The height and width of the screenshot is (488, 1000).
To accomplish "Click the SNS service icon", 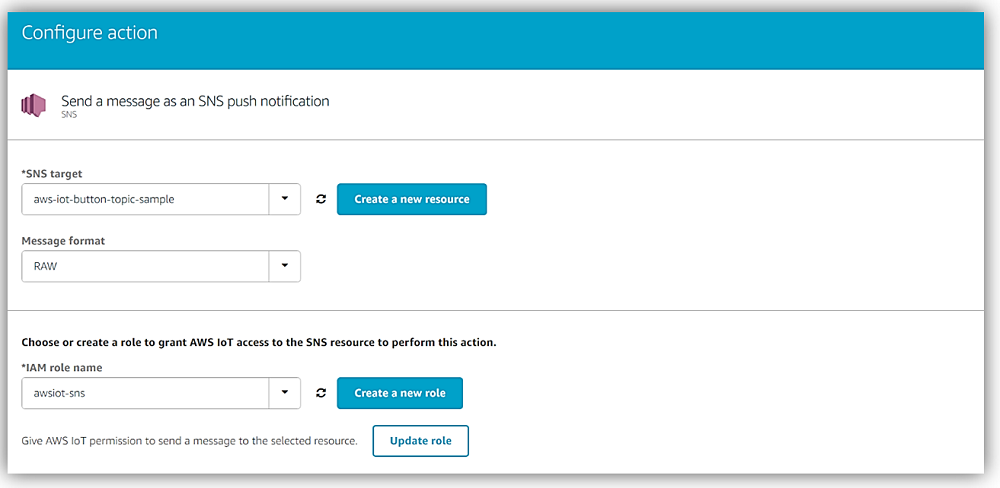I will coord(34,105).
